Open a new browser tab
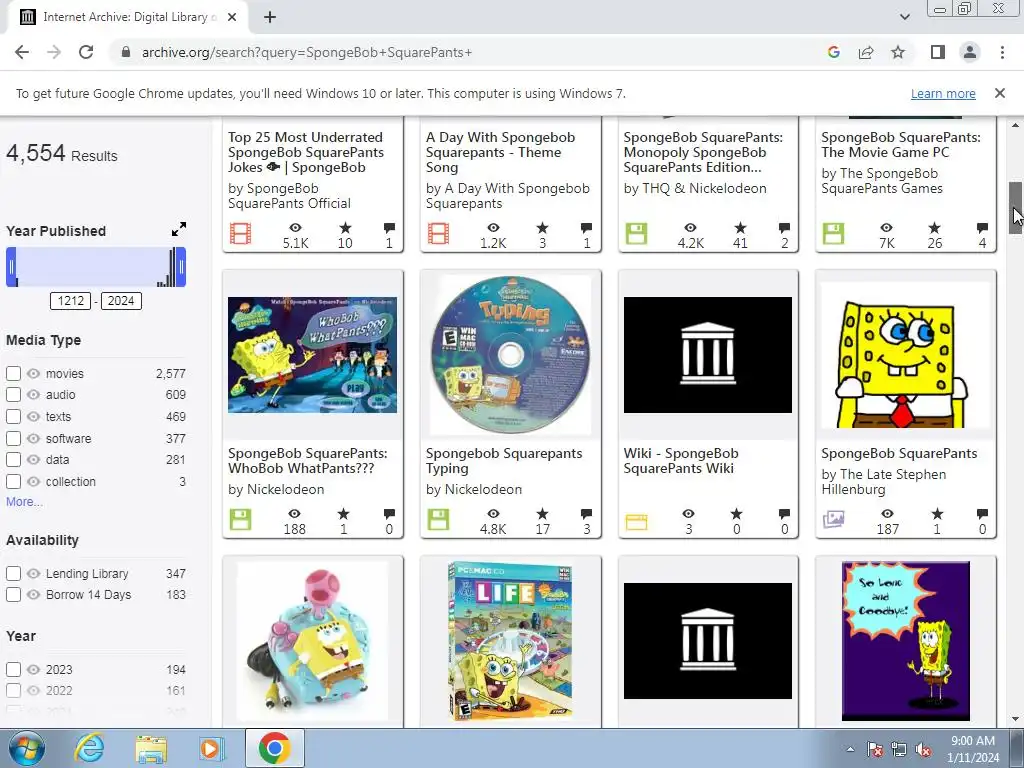Image resolution: width=1024 pixels, height=768 pixels. tap(270, 17)
